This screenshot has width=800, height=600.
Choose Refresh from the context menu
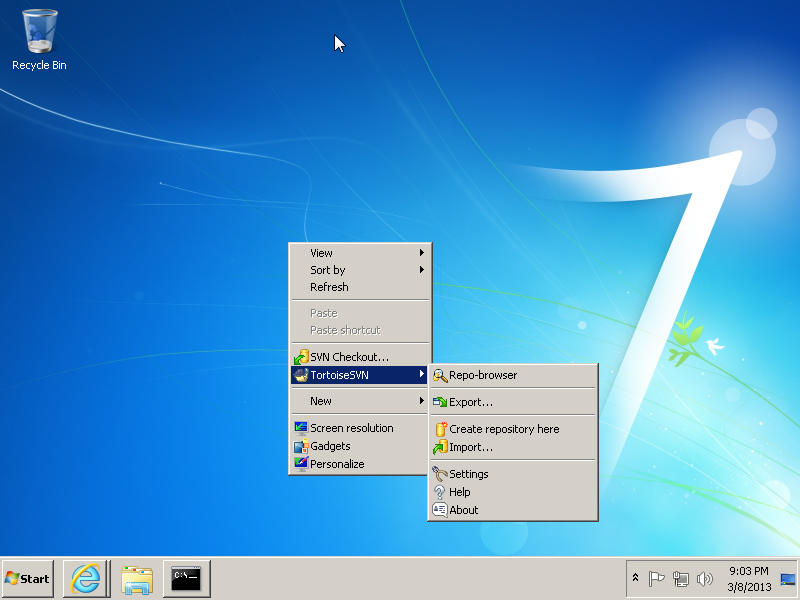tap(360, 287)
